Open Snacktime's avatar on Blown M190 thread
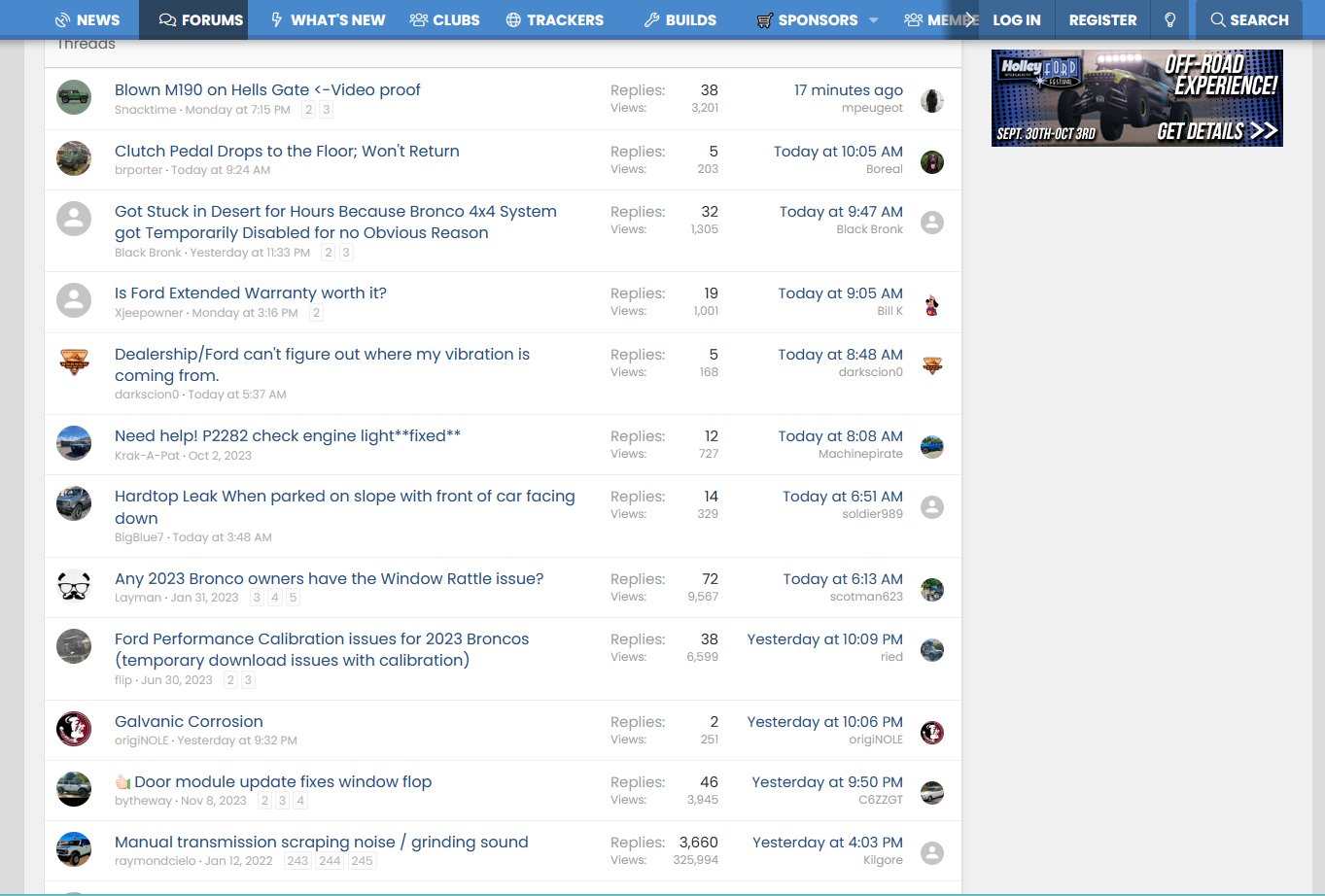Screen dimensions: 1325x896 click(74, 97)
